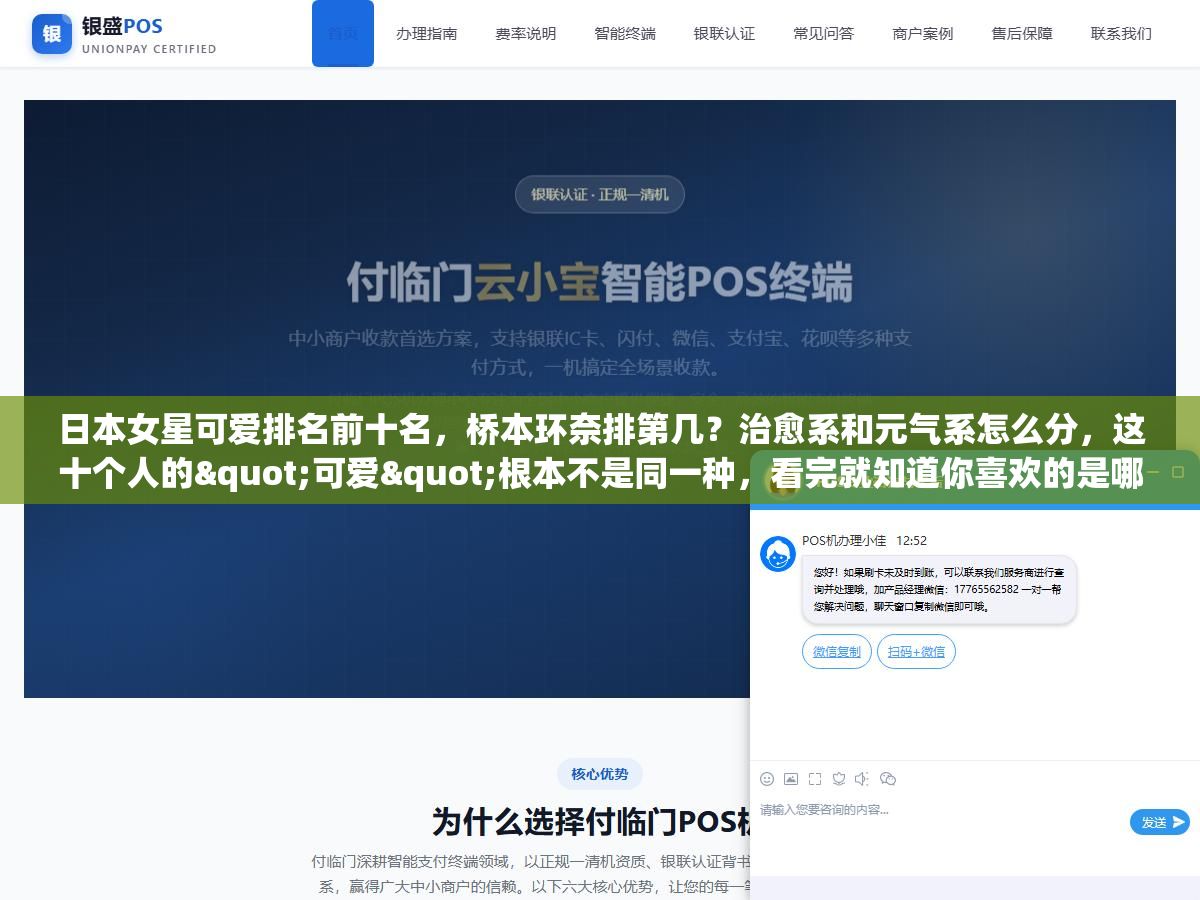Screen dimensions: 1200x900
Task: Click the 为什么选择付临门POS heading
Action: point(591,822)
